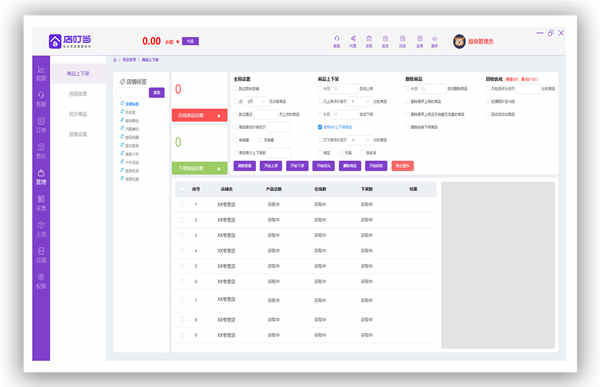Select the 商品上下架 tab in the left submenu
Image resolution: width=600 pixels, height=387 pixels.
[x=78, y=73]
